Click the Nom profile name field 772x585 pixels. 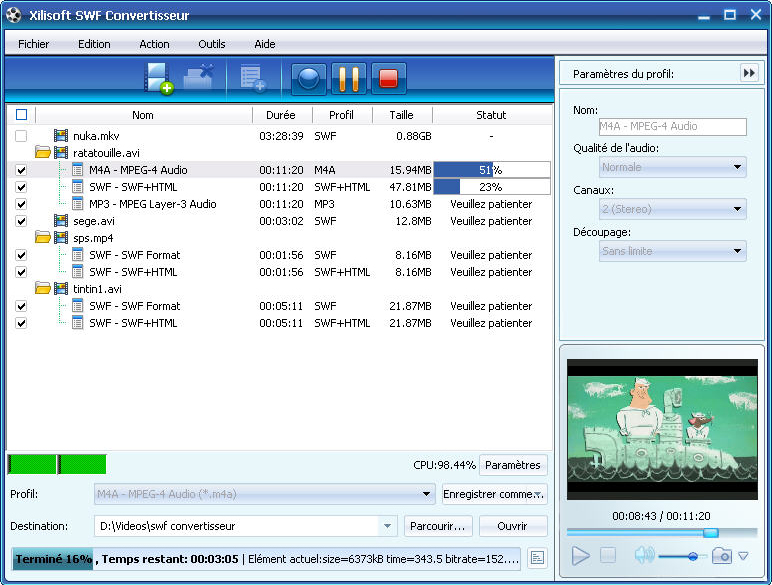point(673,126)
